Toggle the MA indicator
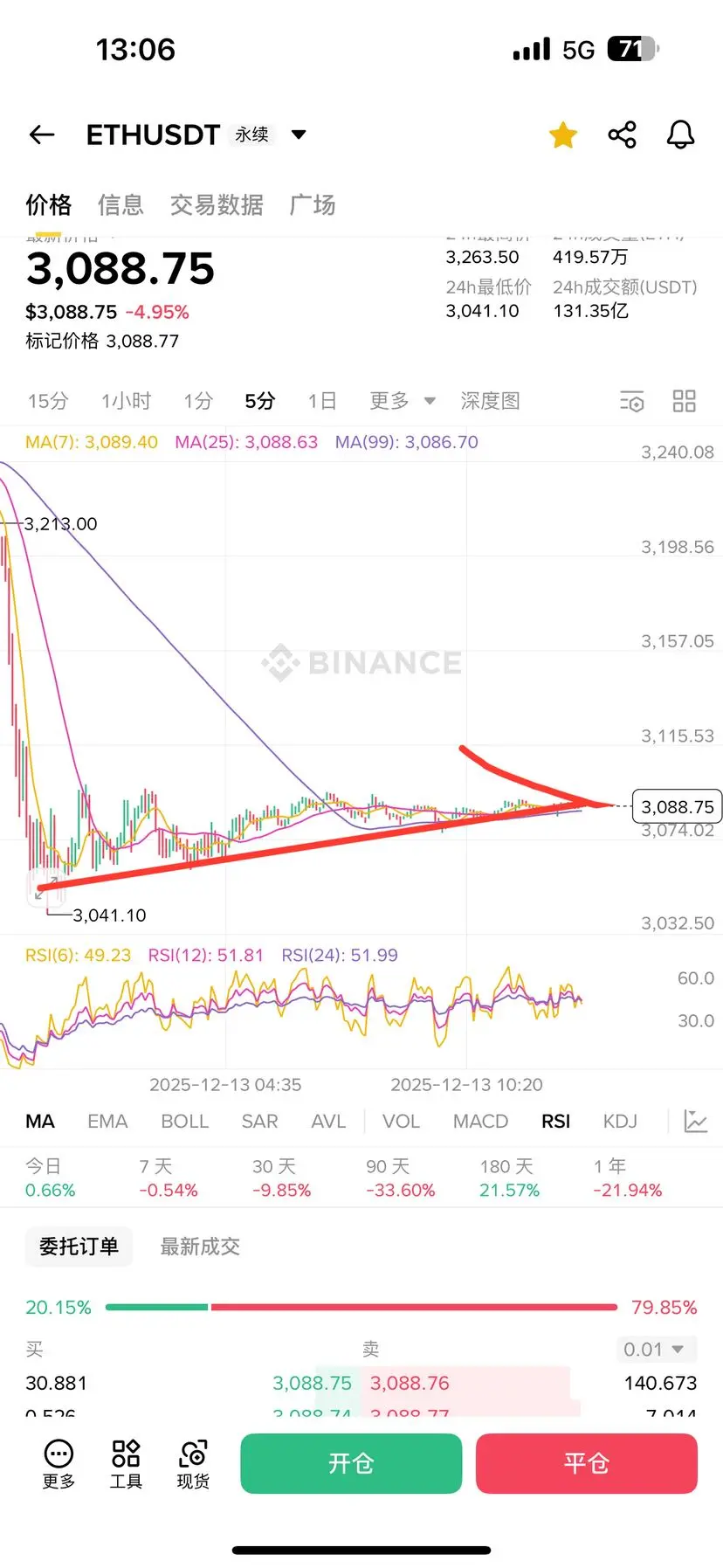723x1568 pixels. (40, 1121)
